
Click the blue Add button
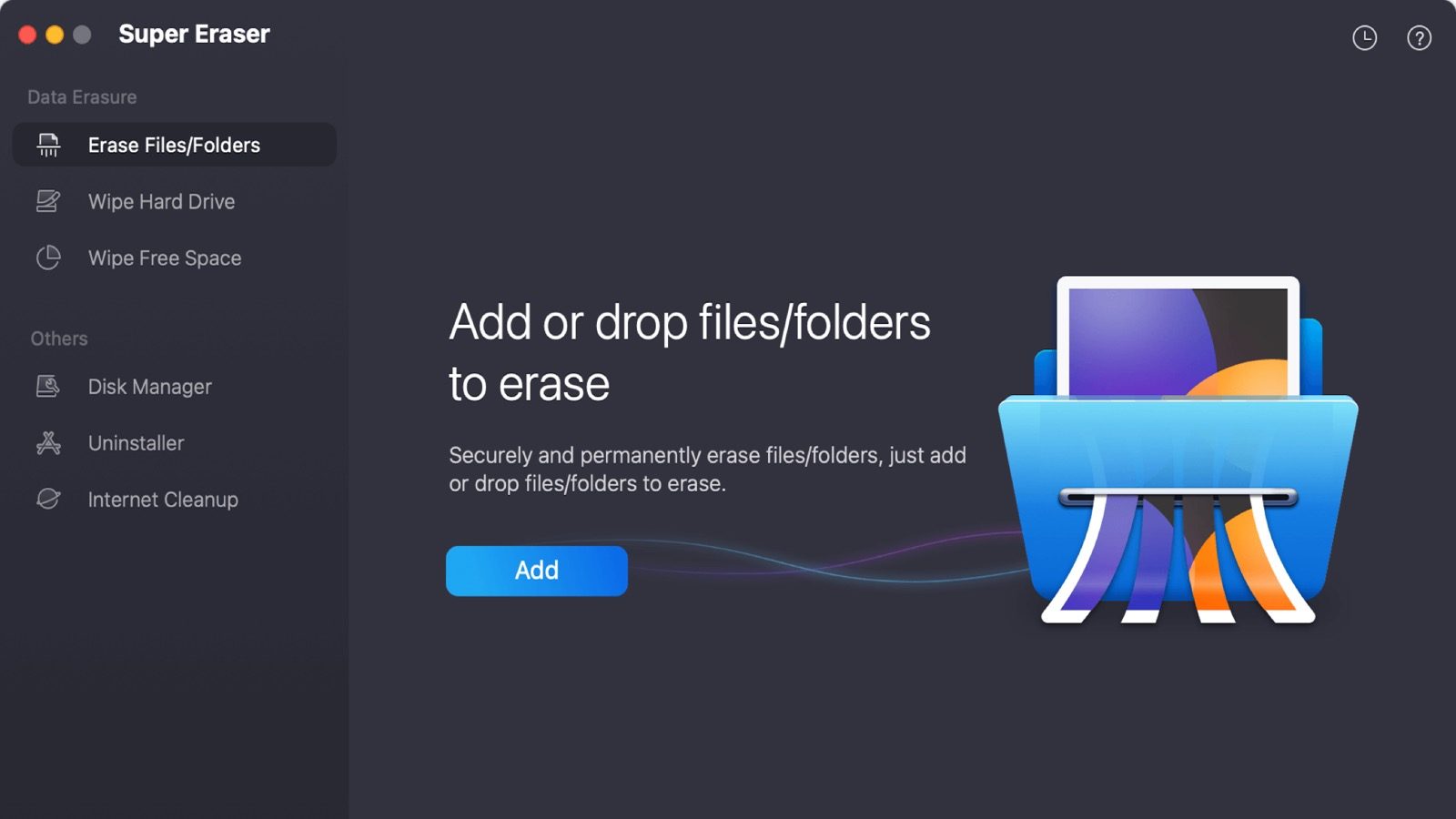click(x=537, y=571)
